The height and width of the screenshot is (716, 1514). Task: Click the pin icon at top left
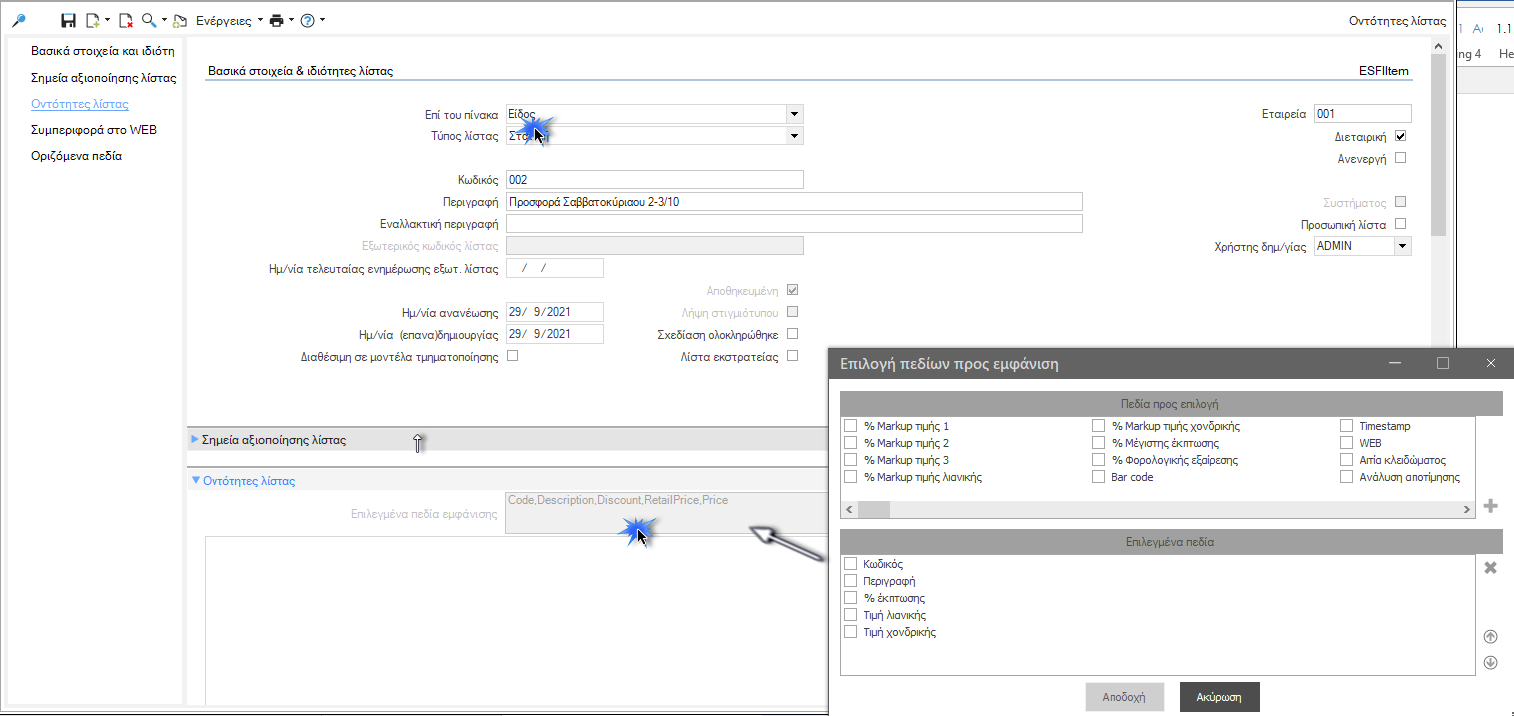tap(19, 20)
